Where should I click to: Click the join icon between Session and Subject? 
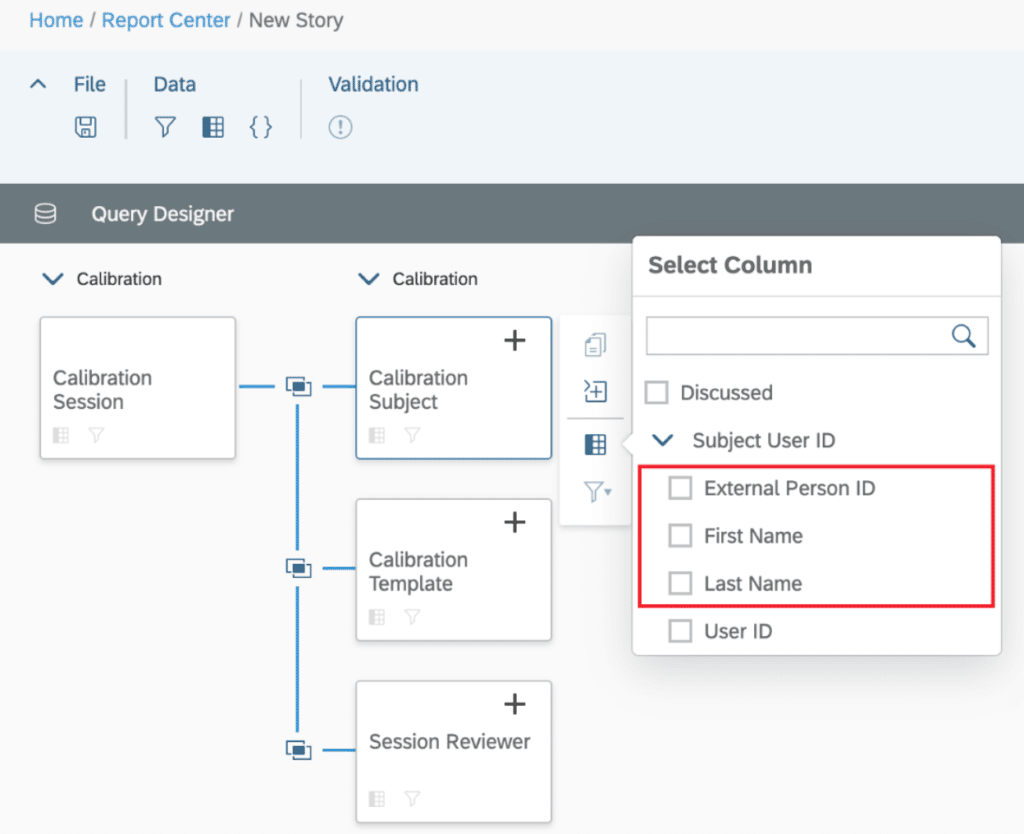pos(297,386)
